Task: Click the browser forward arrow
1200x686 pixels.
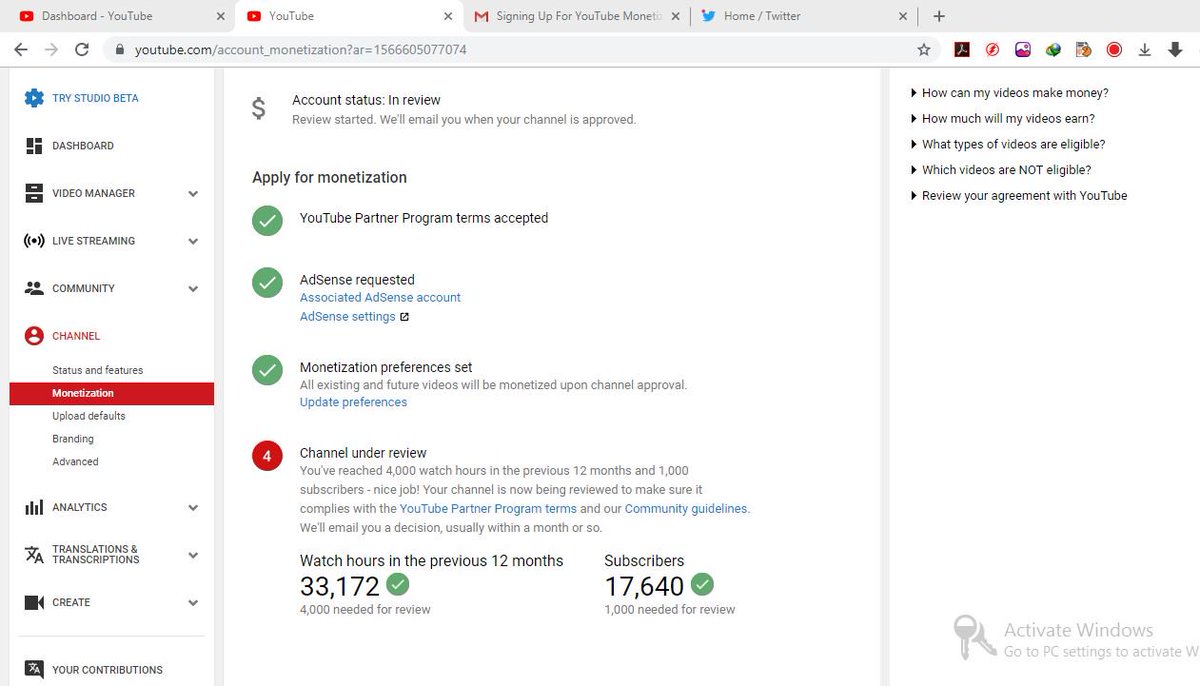Action: (51, 49)
